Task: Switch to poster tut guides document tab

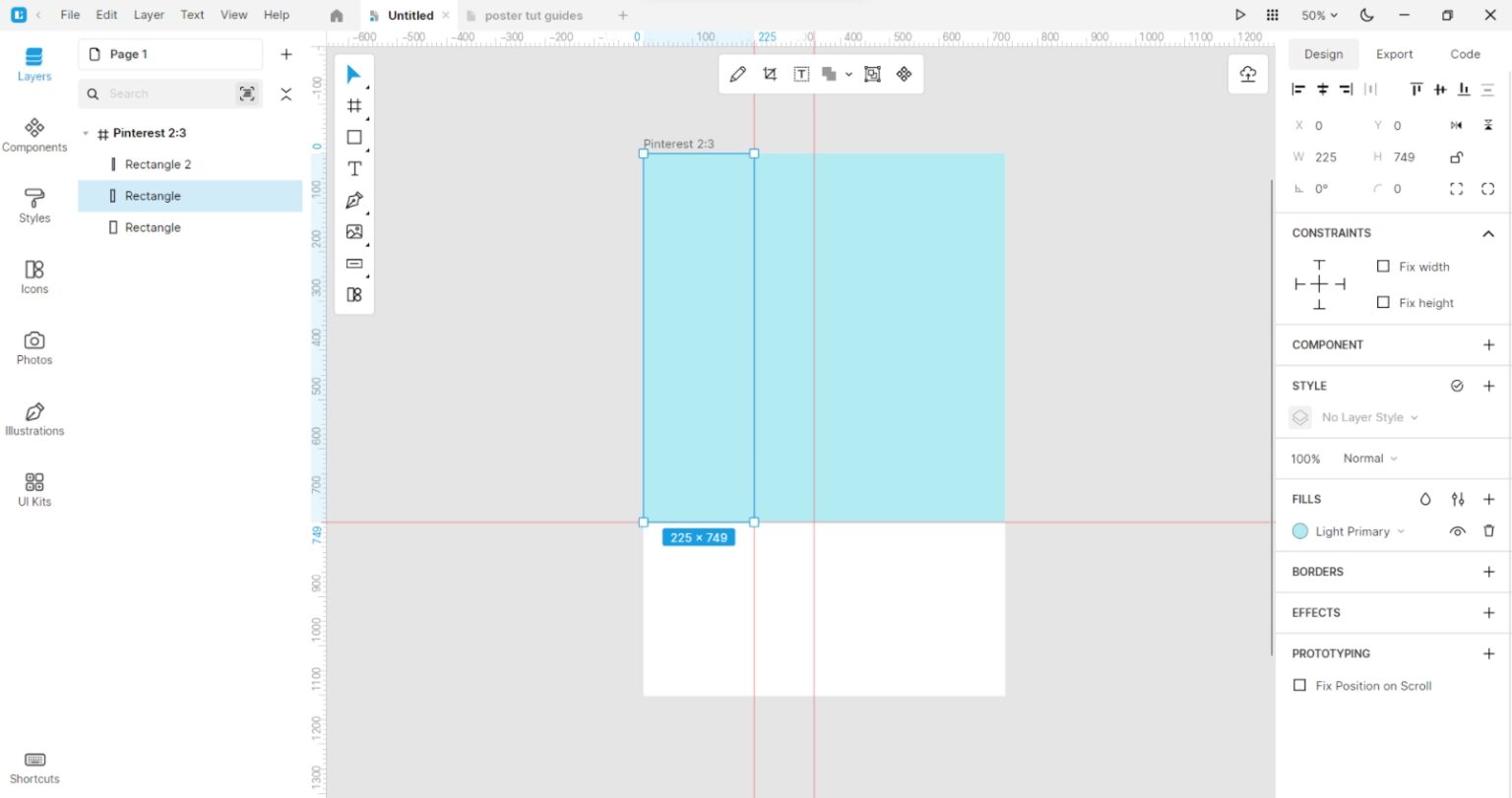Action: tap(533, 16)
